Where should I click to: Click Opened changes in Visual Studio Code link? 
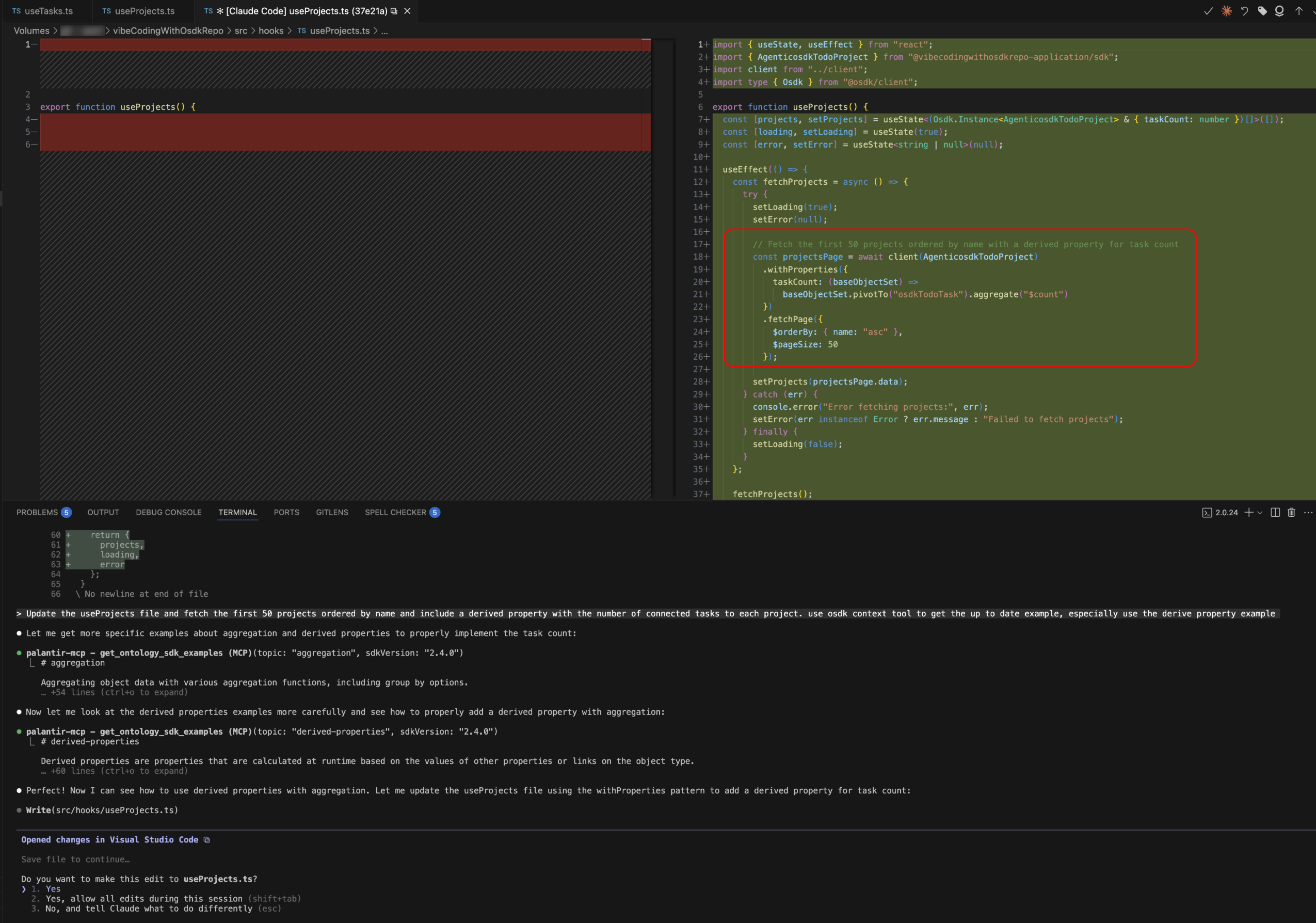click(109, 840)
